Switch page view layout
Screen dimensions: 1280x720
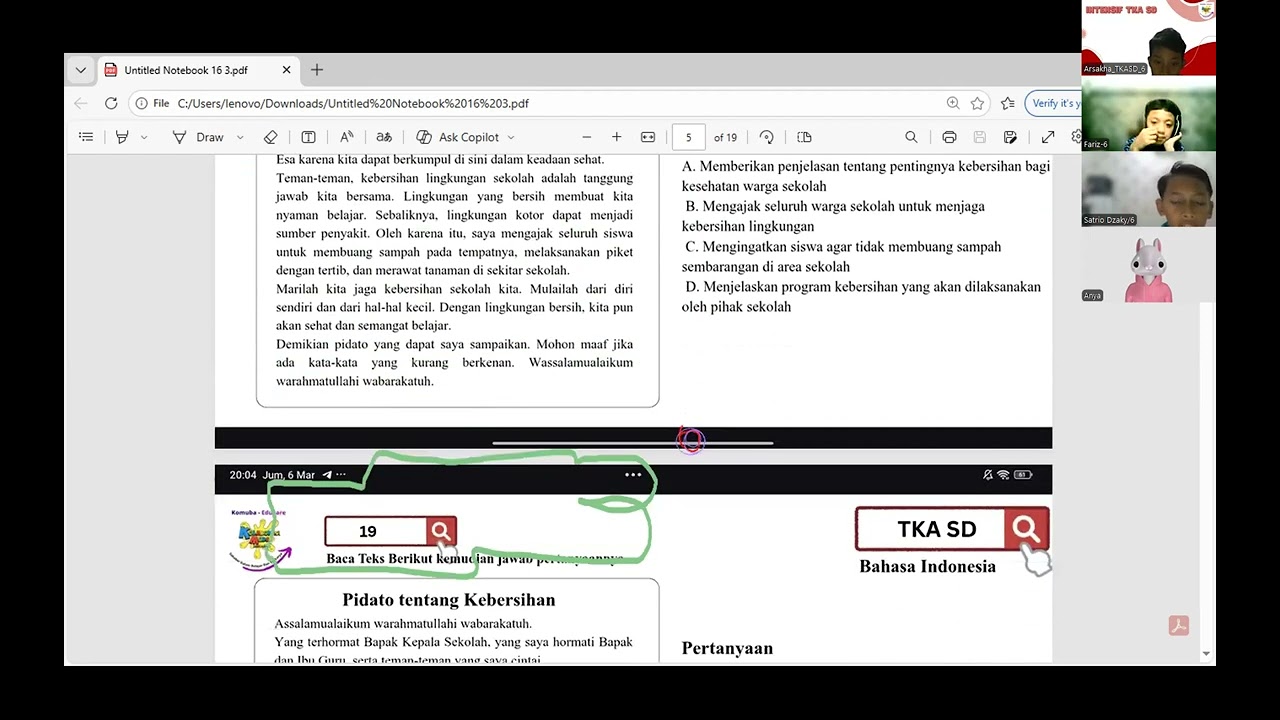pos(804,137)
